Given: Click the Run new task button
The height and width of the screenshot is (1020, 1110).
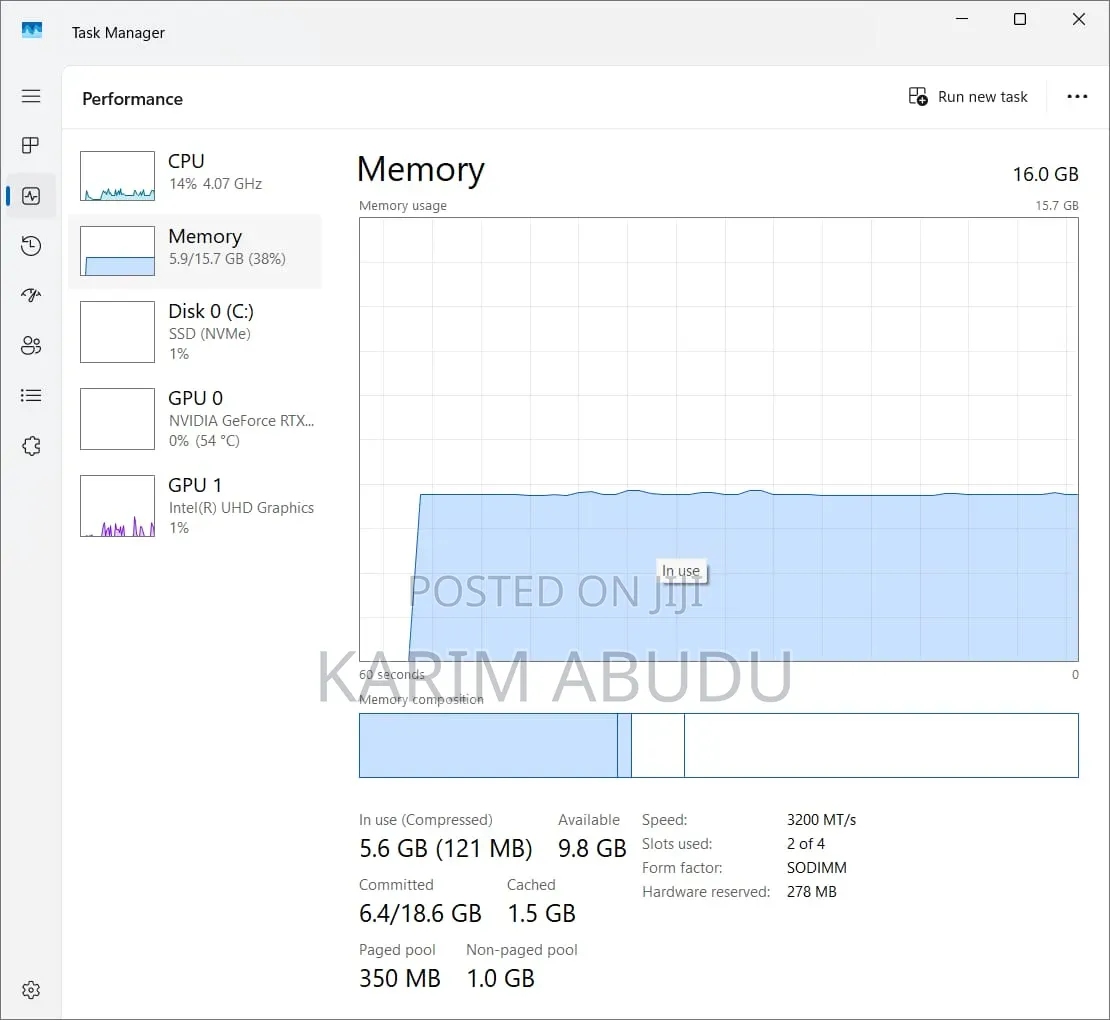Looking at the screenshot, I should [968, 97].
